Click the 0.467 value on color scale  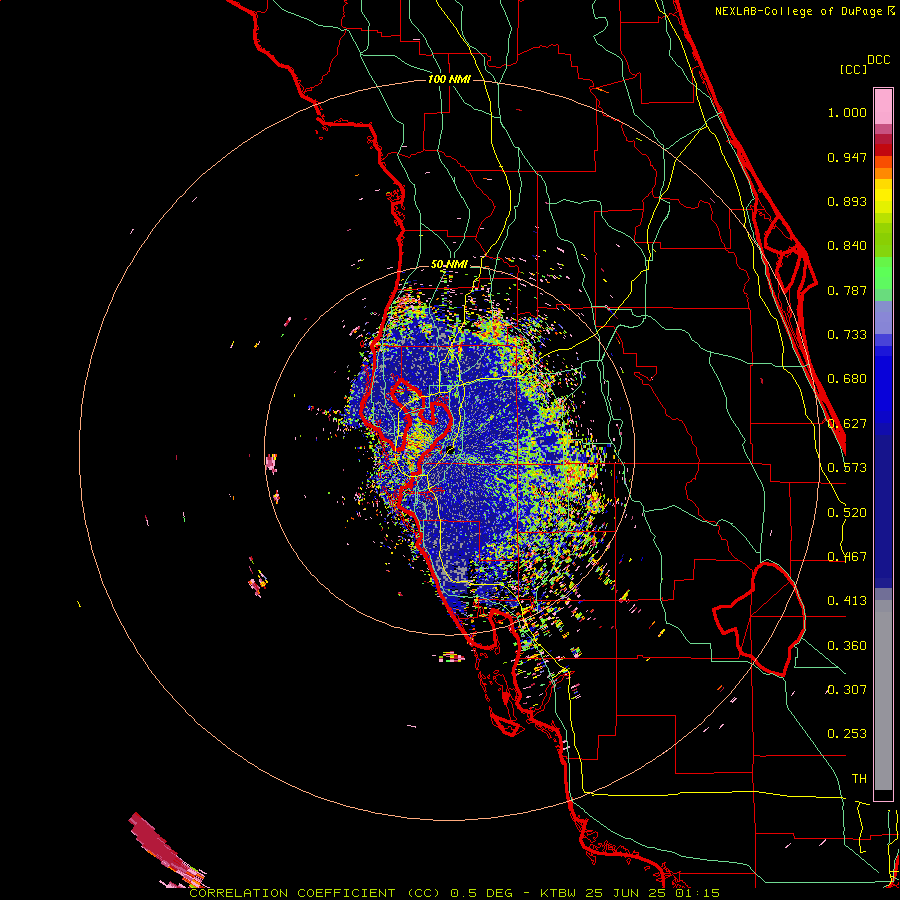coord(847,557)
